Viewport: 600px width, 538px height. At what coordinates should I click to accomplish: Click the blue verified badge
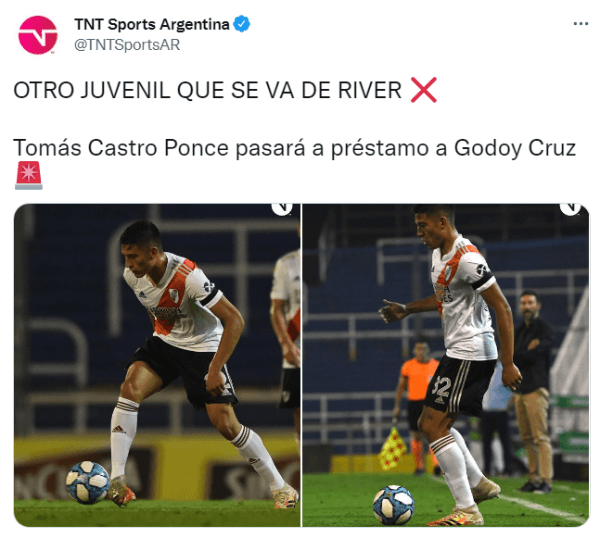tap(242, 24)
